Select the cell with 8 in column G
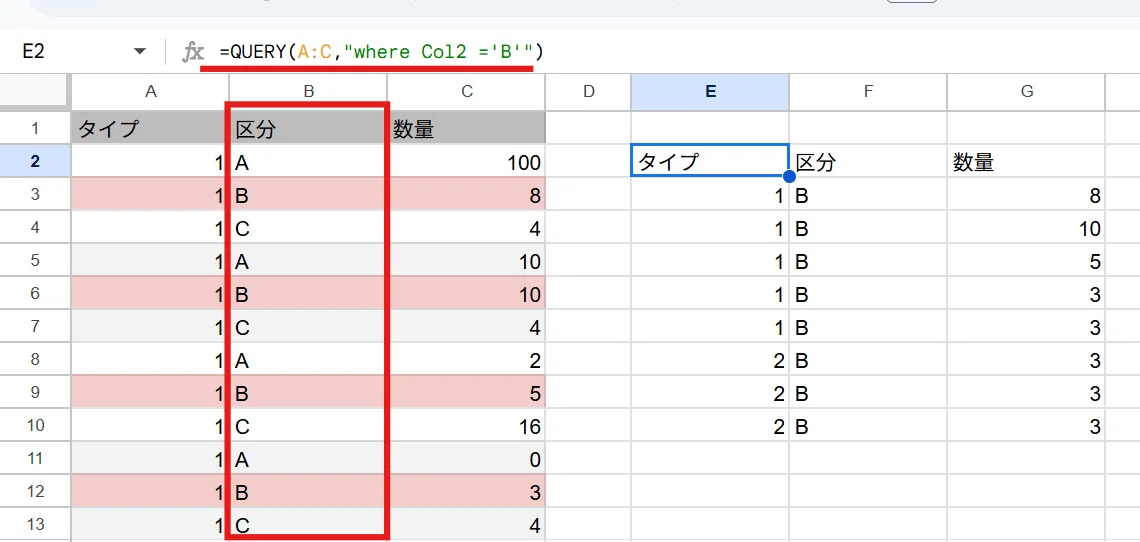Screen dimensions: 1140x542 point(1027,194)
